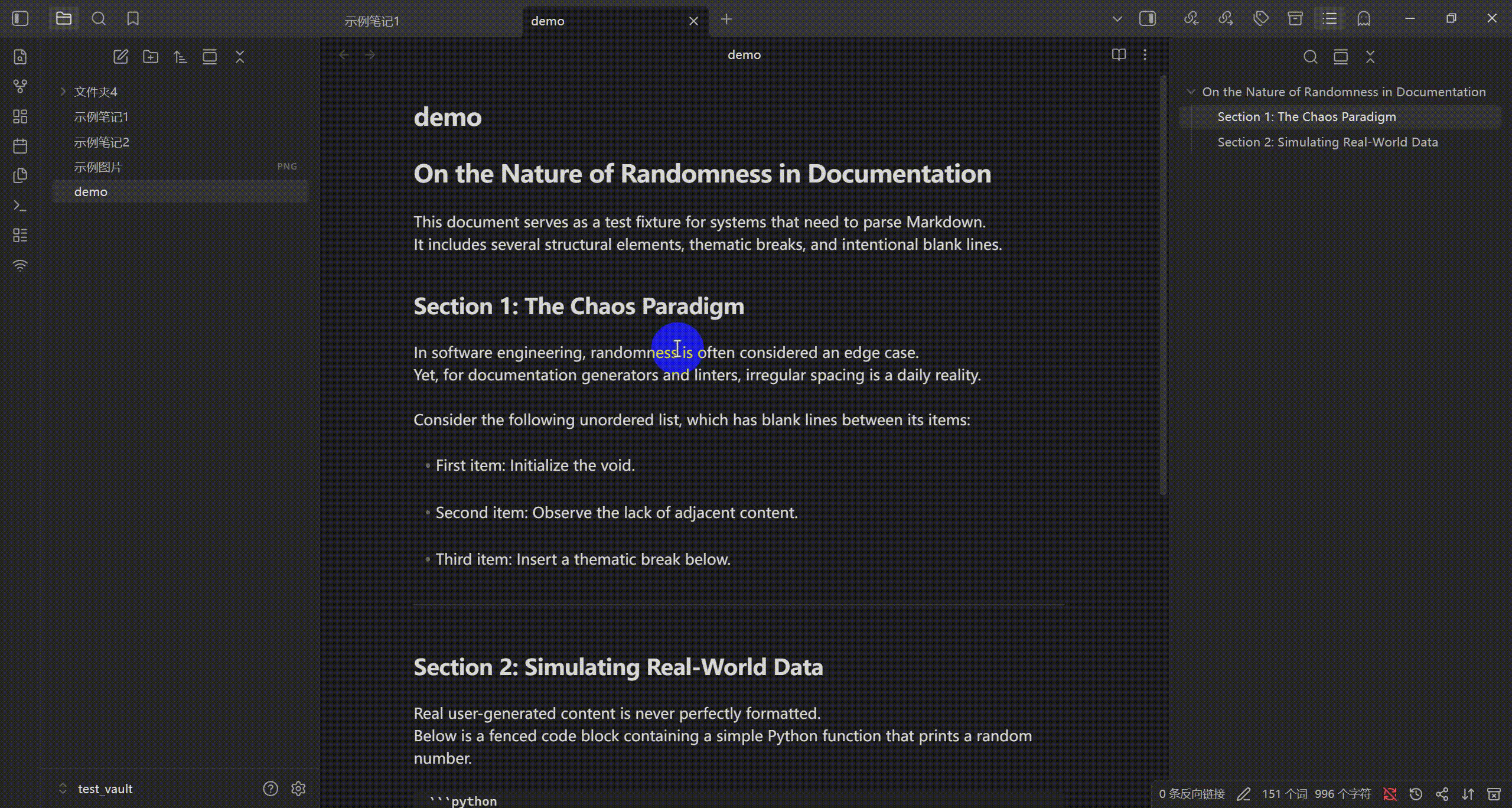This screenshot has width=1512, height=808.
Task: Create a new note
Action: click(120, 57)
